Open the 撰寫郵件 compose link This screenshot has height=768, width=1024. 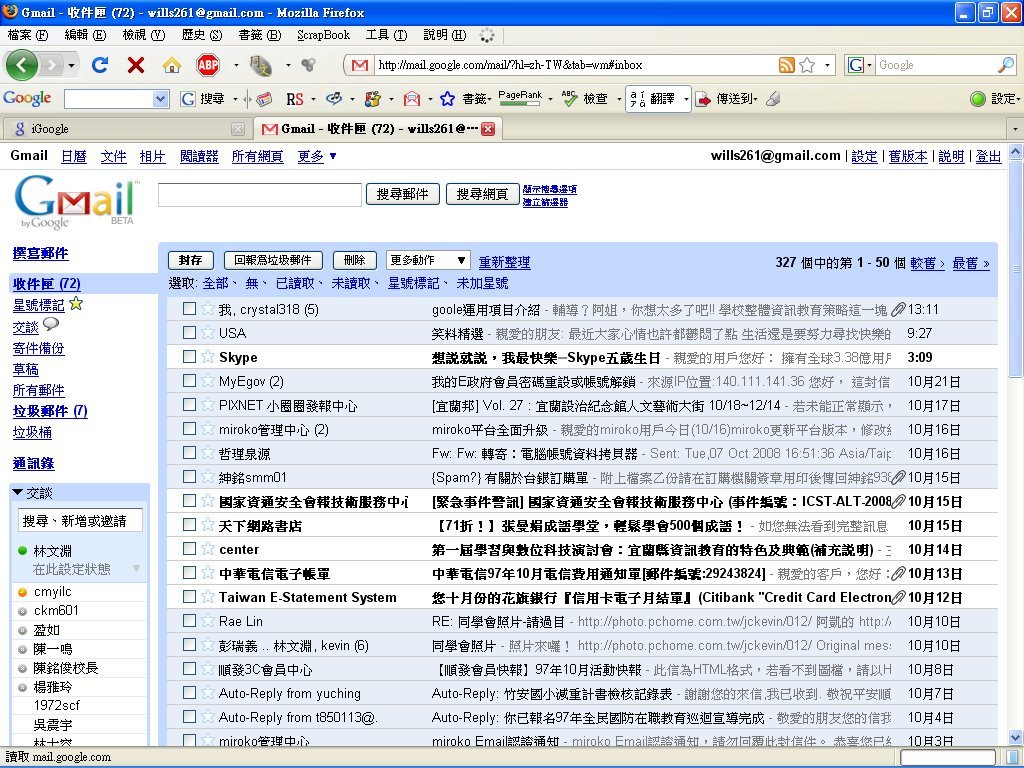coord(40,253)
